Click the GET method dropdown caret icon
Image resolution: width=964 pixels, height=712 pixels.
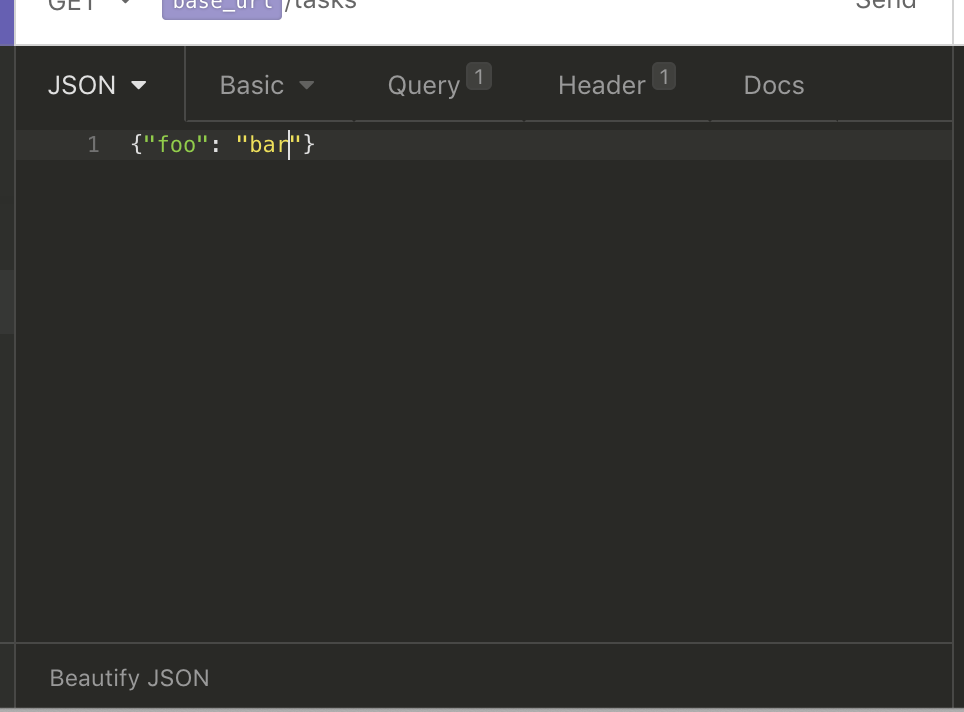[124, 3]
